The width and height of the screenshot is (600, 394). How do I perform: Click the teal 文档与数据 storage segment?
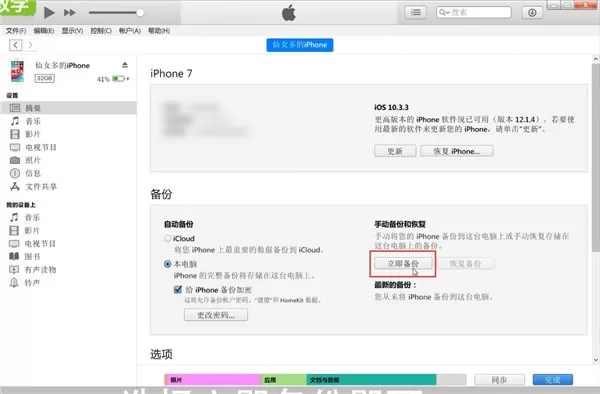pos(371,379)
